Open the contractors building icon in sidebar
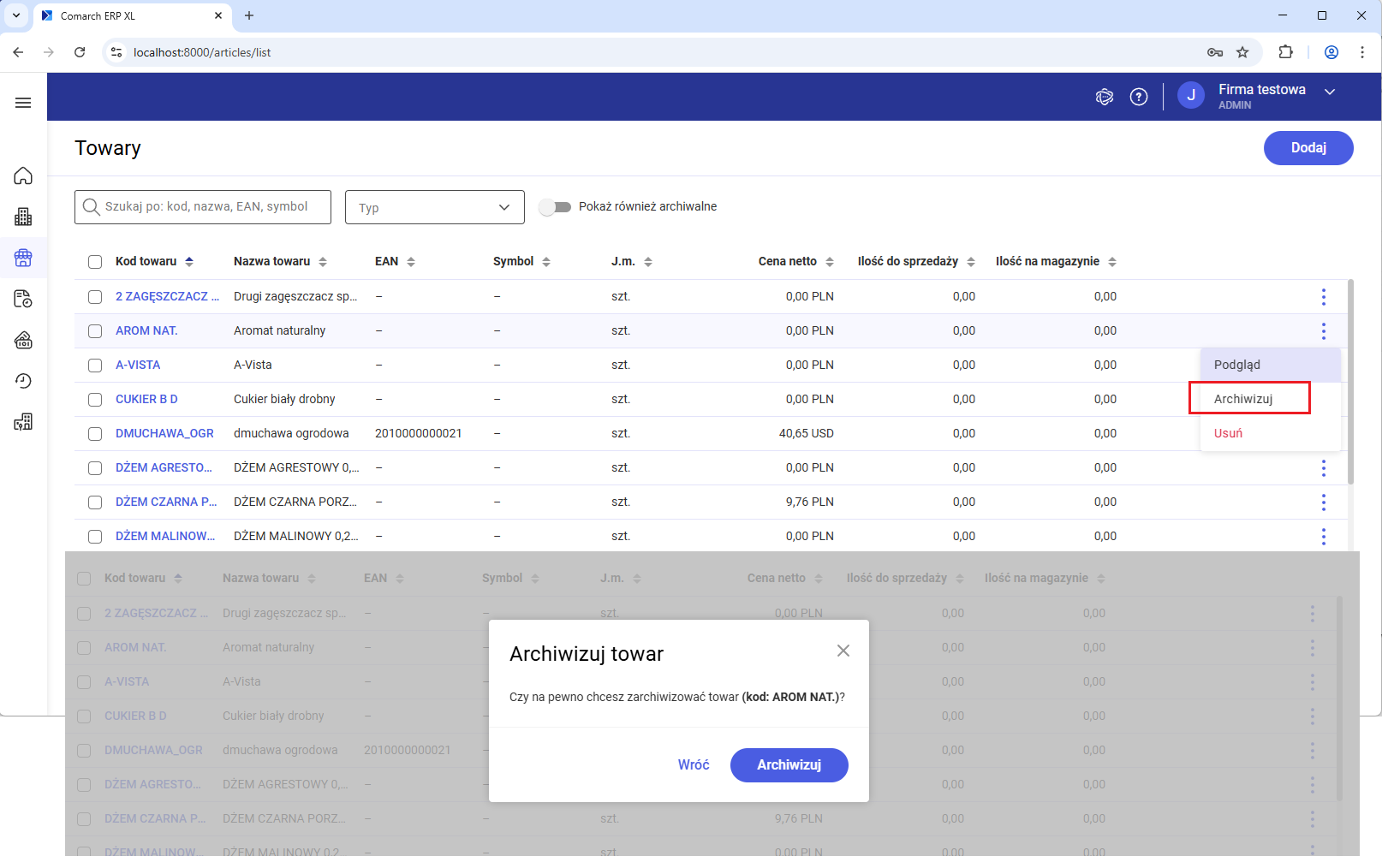Image resolution: width=1382 pixels, height=868 pixels. (x=23, y=217)
